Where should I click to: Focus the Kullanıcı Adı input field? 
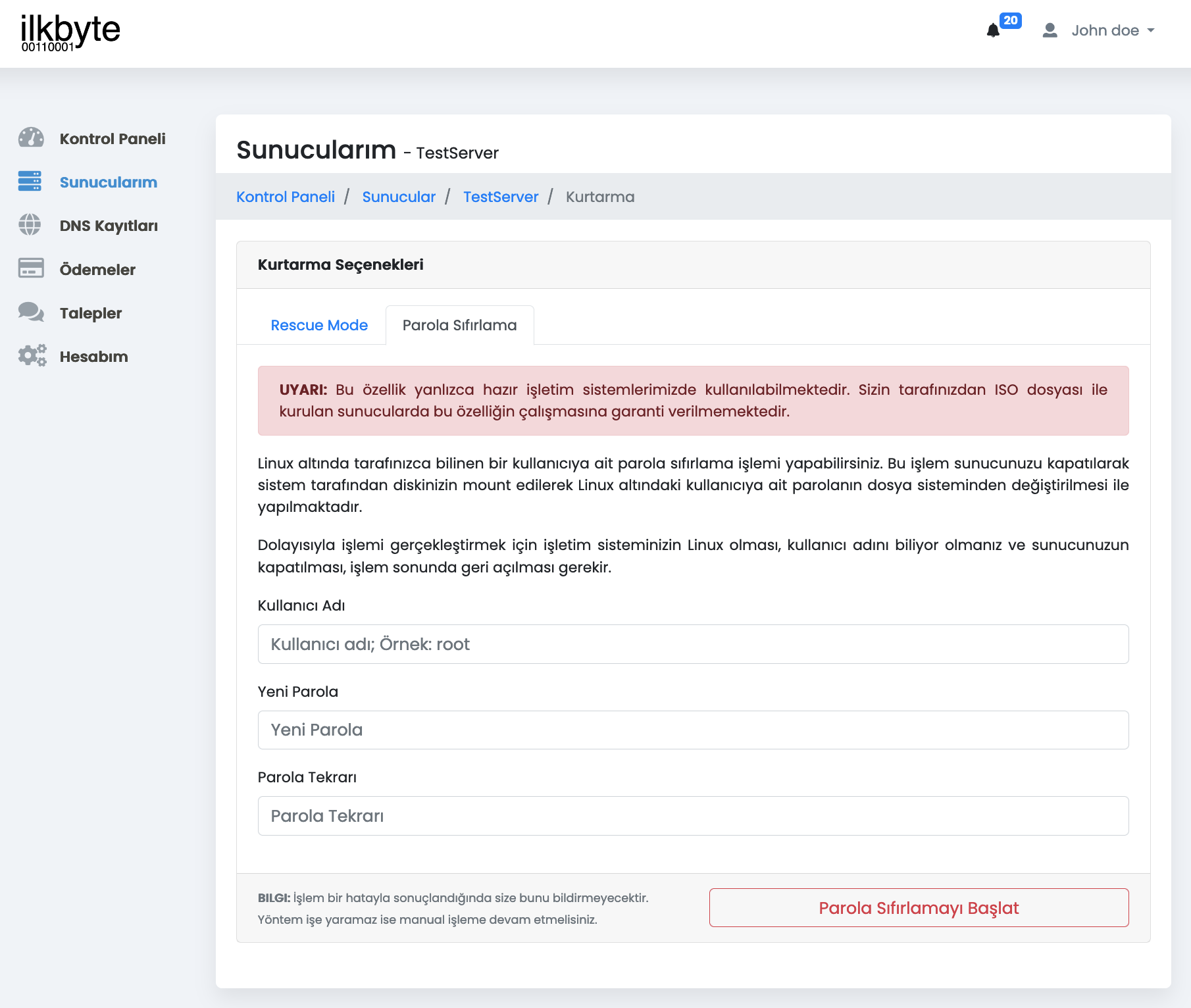(694, 644)
